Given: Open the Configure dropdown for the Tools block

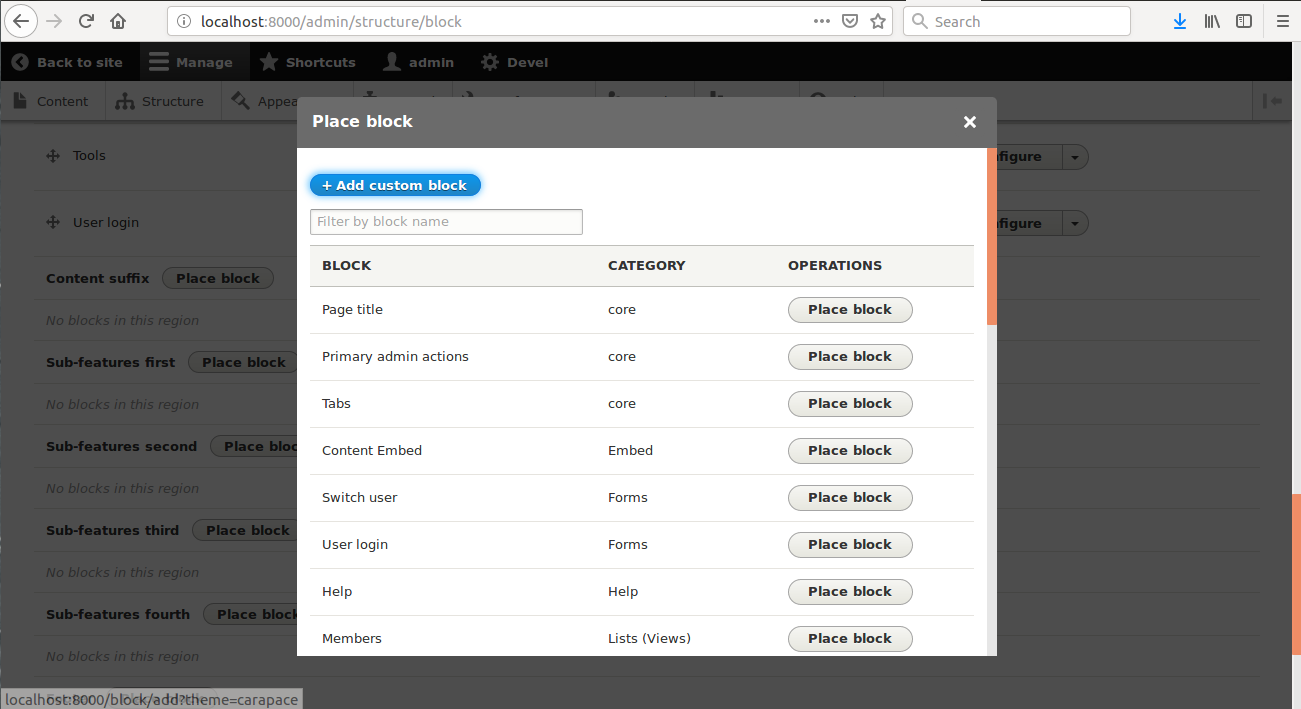Looking at the screenshot, I should point(1075,156).
